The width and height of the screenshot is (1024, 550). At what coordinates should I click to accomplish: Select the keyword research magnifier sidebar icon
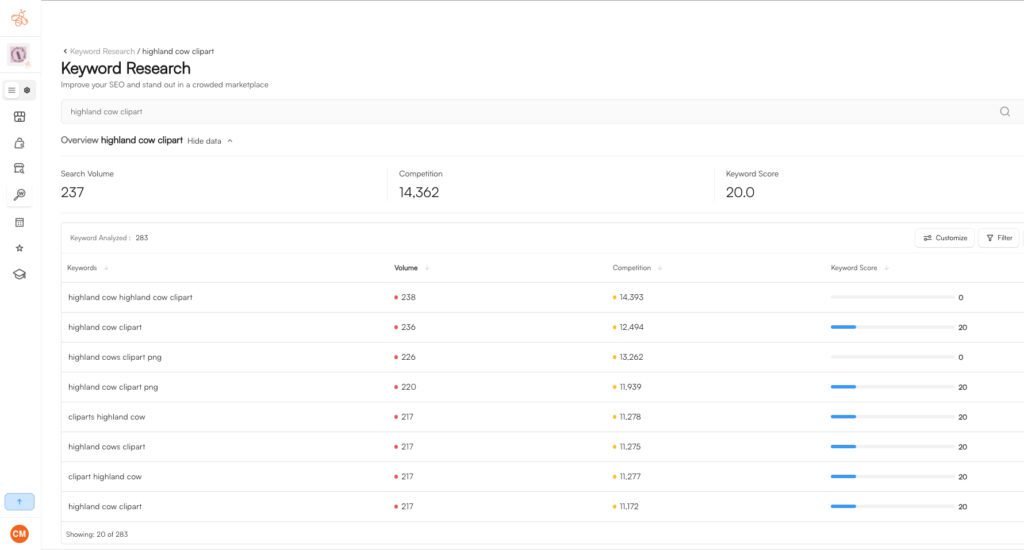(19, 194)
